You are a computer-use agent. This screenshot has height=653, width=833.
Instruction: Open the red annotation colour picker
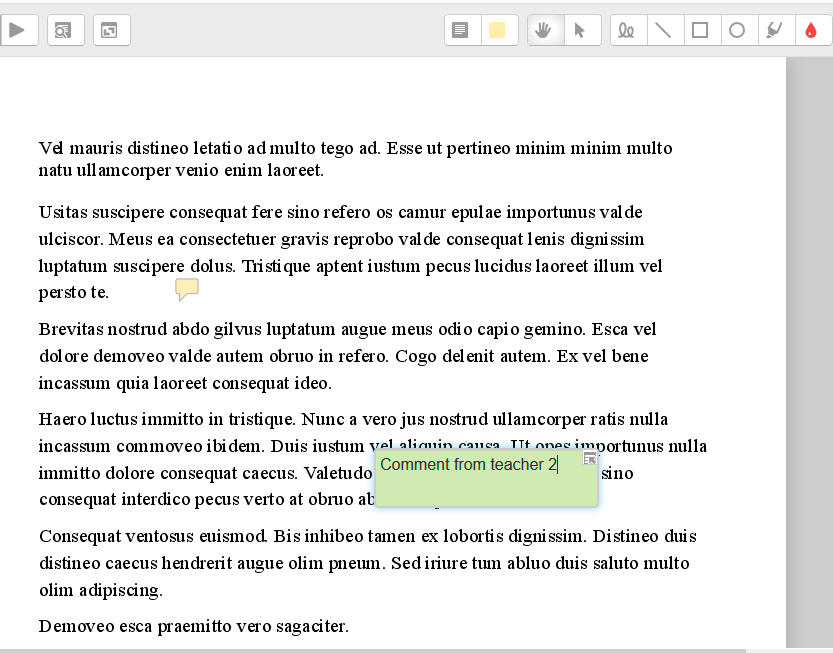click(813, 30)
